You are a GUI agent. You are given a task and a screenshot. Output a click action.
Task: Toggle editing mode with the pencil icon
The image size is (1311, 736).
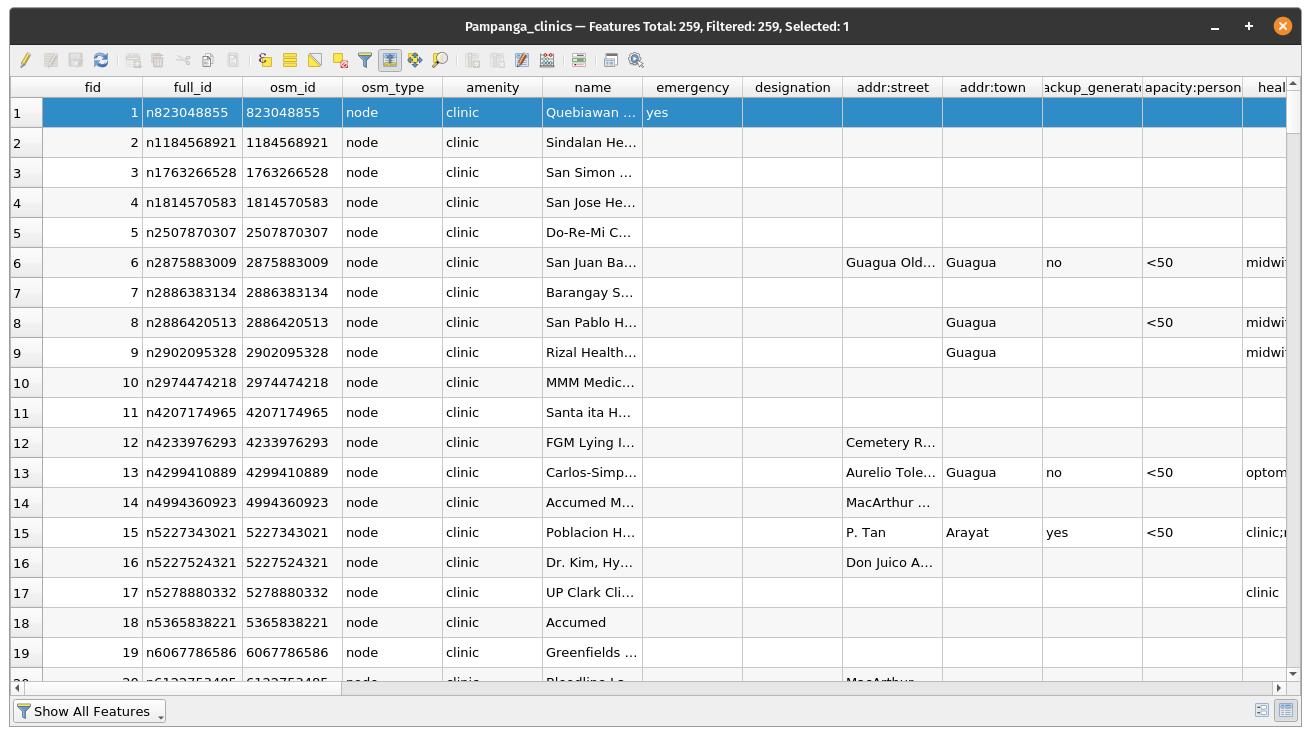click(25, 60)
